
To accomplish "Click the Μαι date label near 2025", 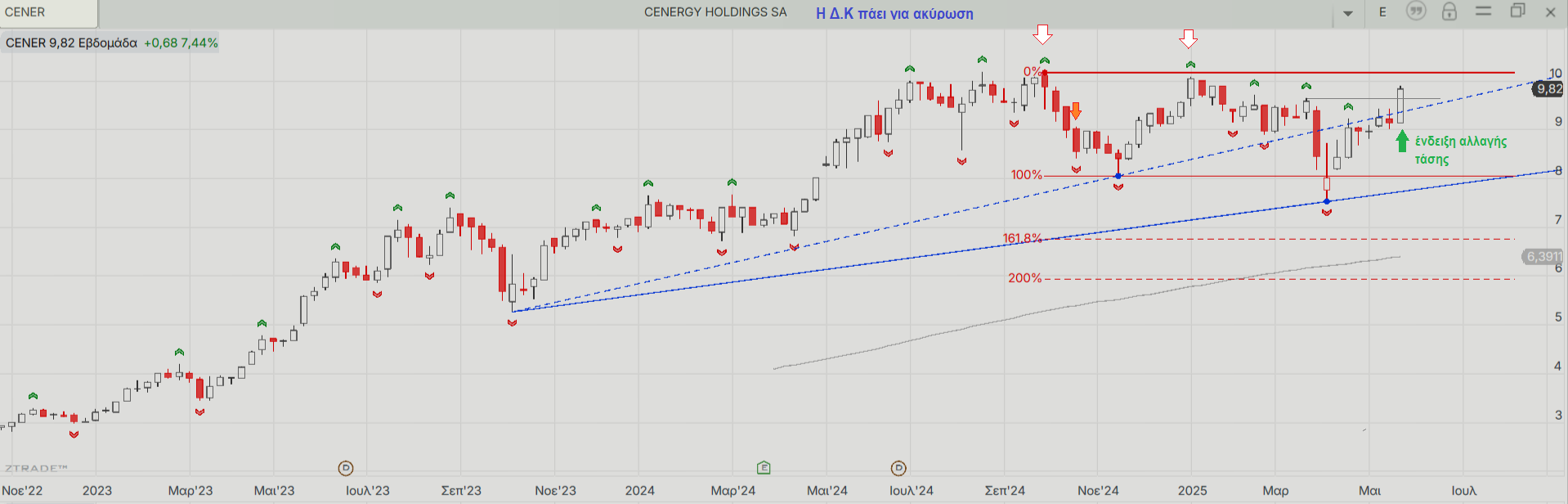I will (x=1369, y=491).
